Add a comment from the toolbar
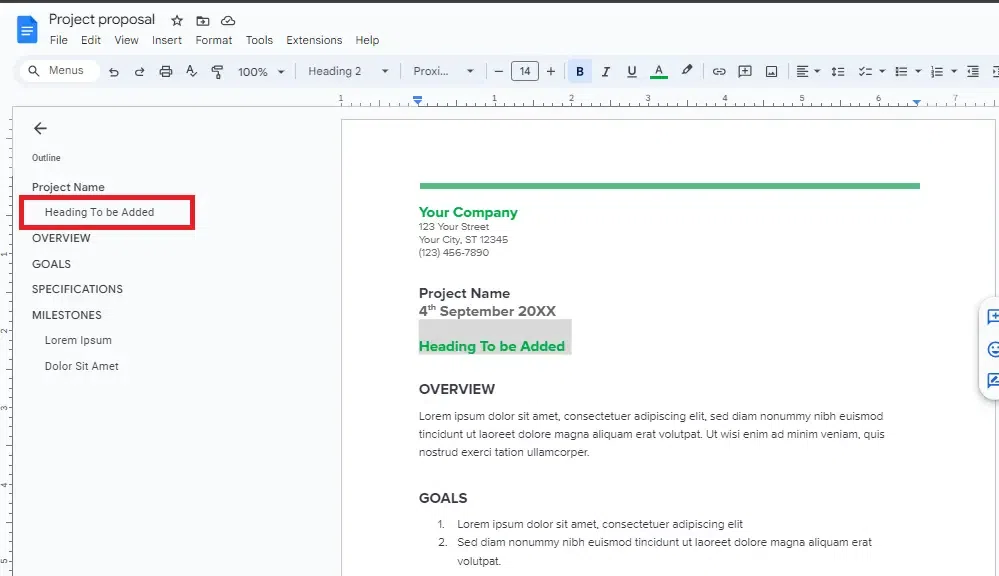 click(x=745, y=71)
